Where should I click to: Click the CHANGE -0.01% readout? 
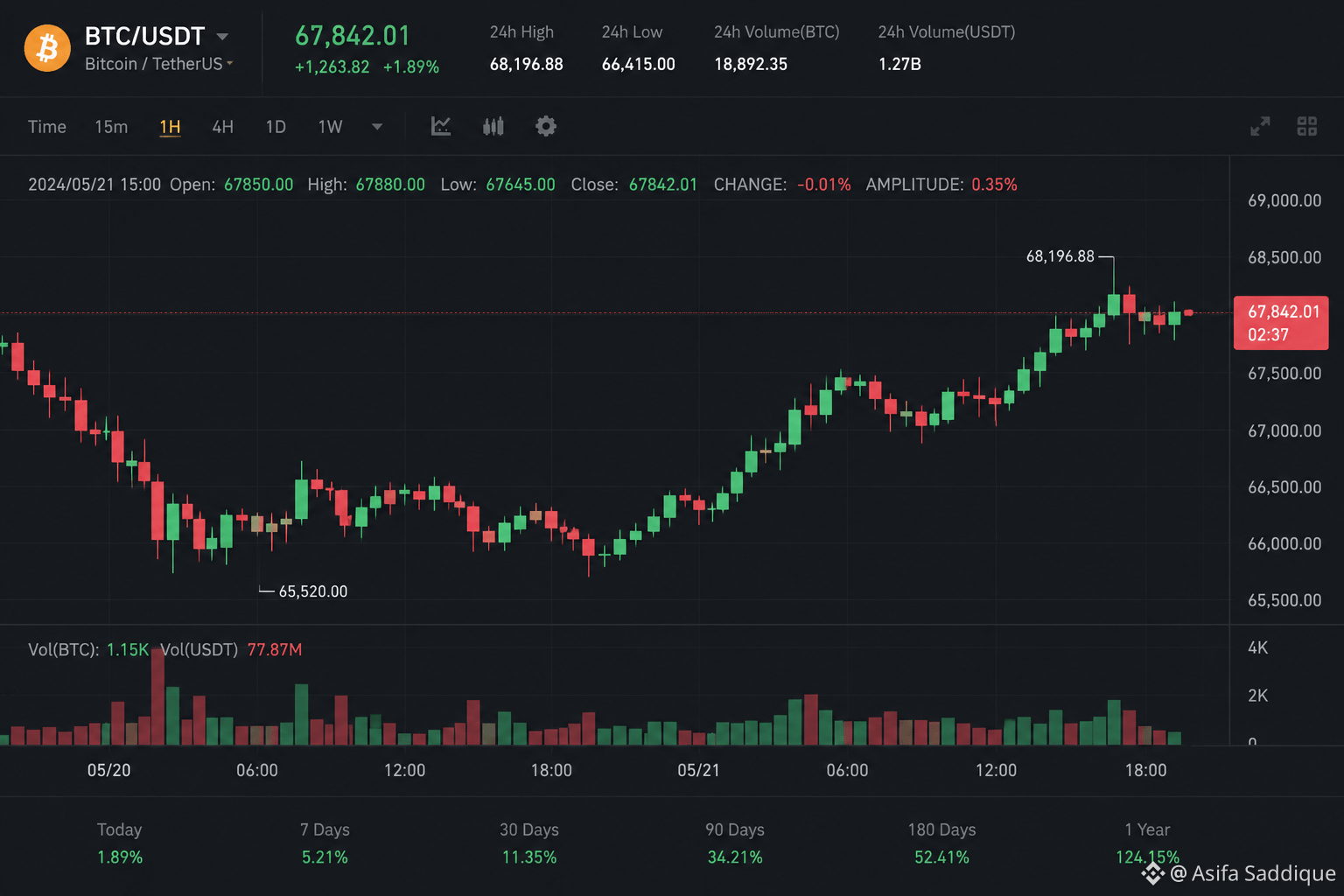click(x=782, y=185)
